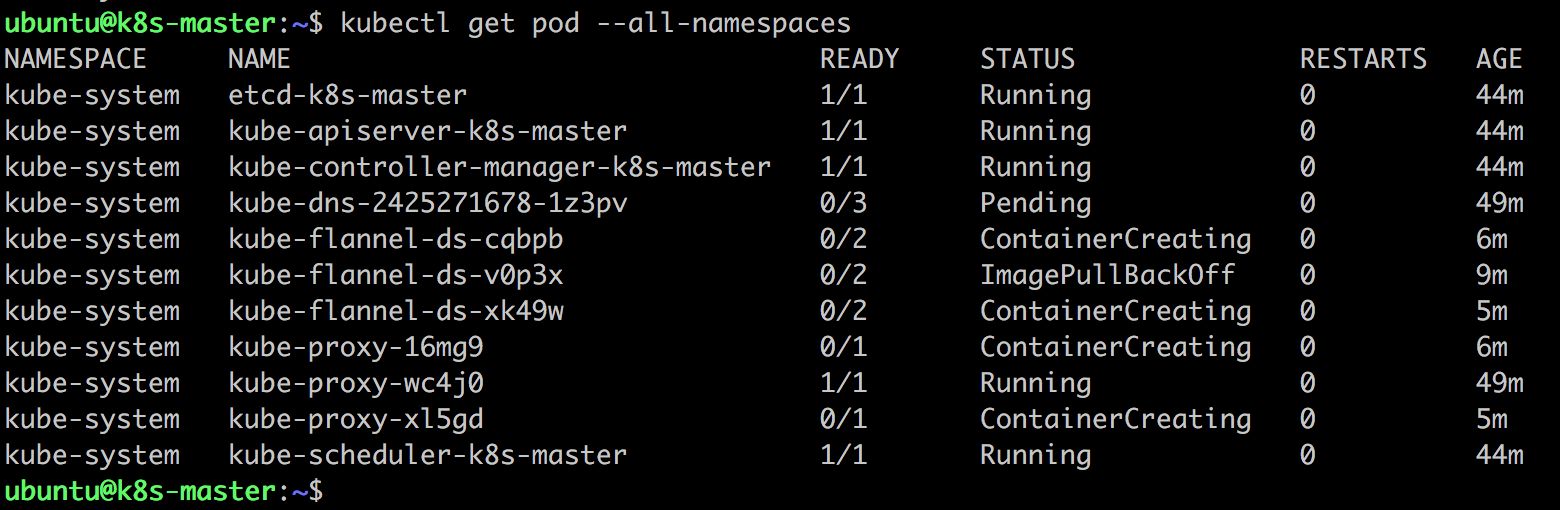This screenshot has height=510, width=1560.
Task: Click the ImagePullBackOff status text
Action: click(1107, 275)
